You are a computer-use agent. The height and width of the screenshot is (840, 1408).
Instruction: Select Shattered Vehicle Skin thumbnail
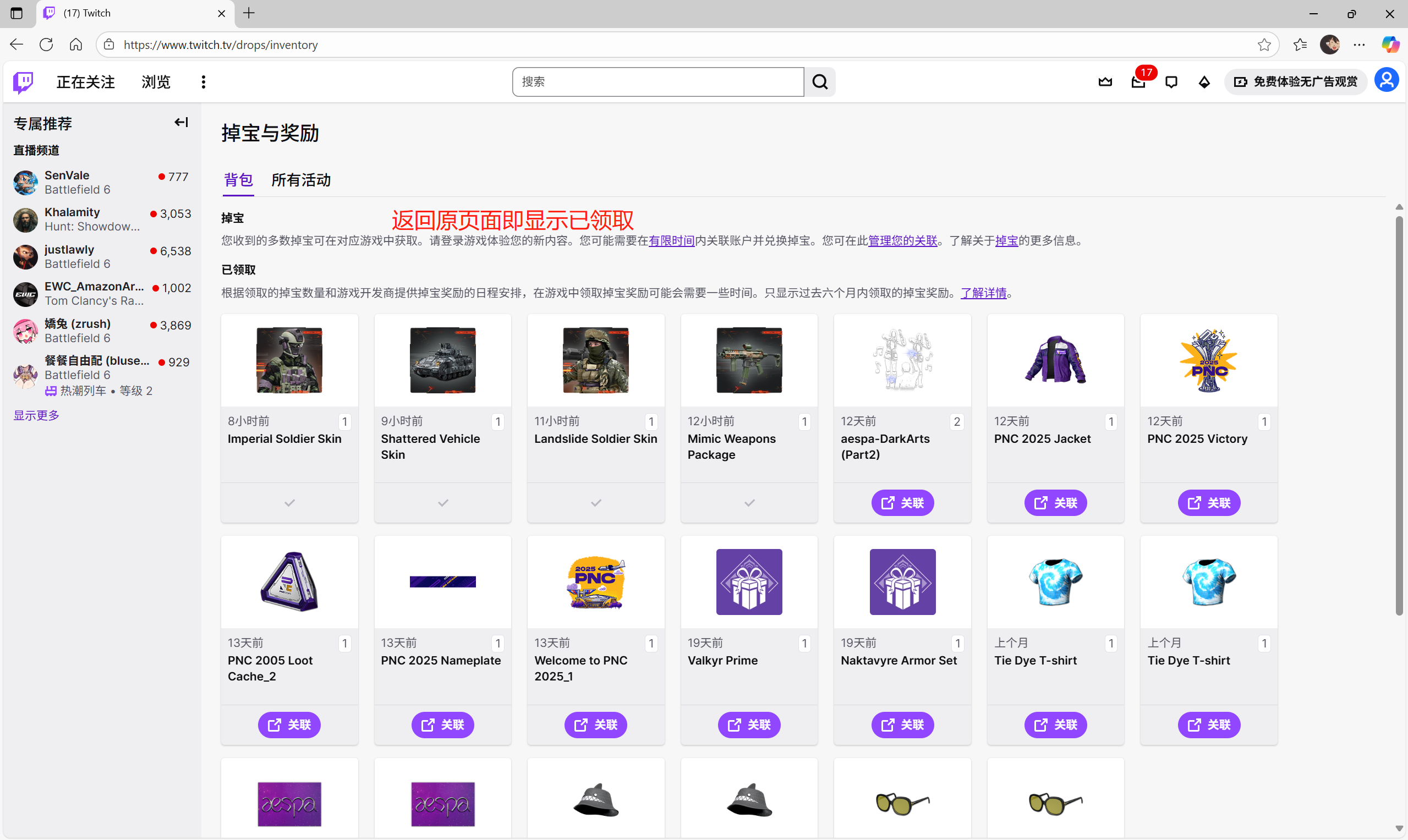pyautogui.click(x=443, y=360)
